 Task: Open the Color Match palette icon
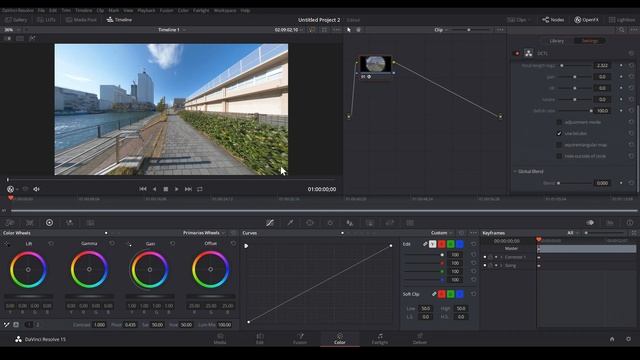click(30, 222)
